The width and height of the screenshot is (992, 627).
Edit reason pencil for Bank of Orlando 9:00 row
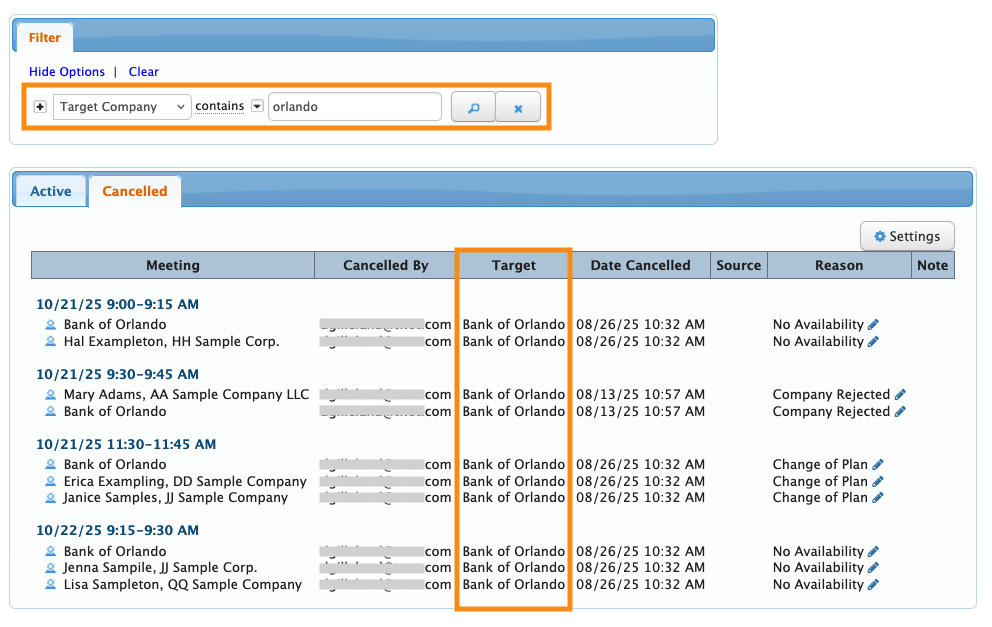coord(873,325)
